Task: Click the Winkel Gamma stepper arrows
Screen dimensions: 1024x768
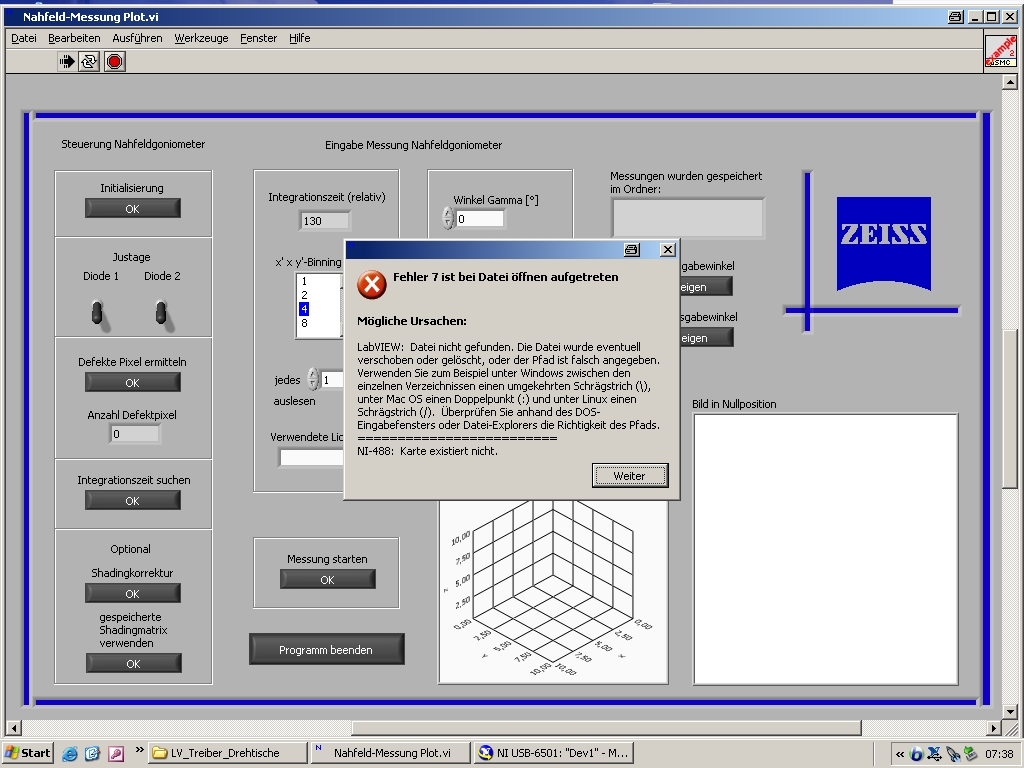Action: coord(448,218)
